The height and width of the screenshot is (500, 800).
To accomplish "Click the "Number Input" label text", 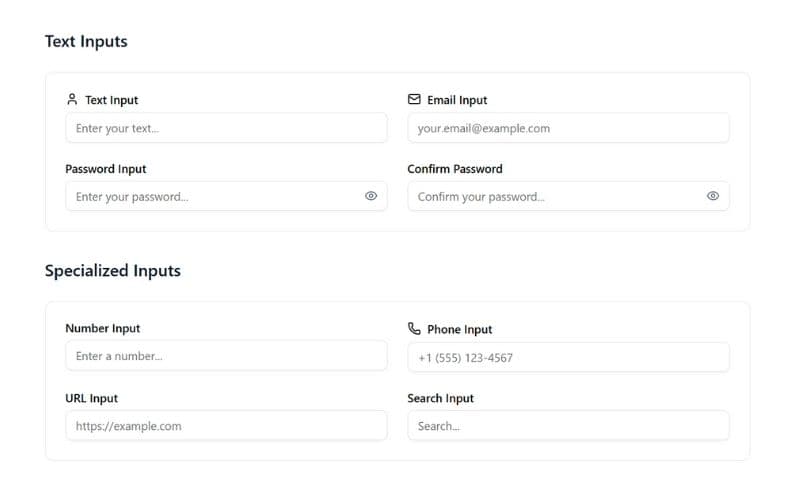I will (x=103, y=328).
